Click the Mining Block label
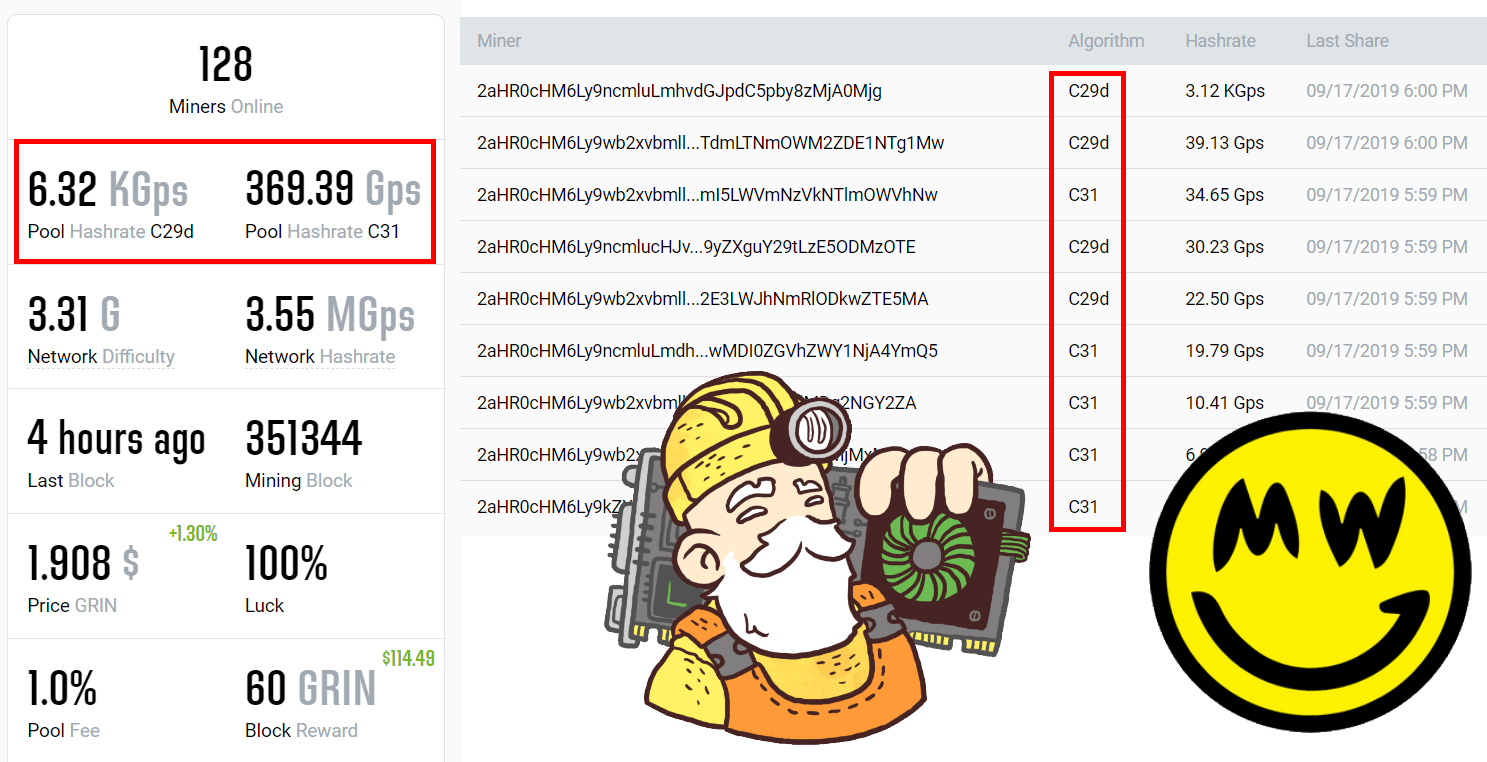This screenshot has width=1487, height=762. pos(299,481)
